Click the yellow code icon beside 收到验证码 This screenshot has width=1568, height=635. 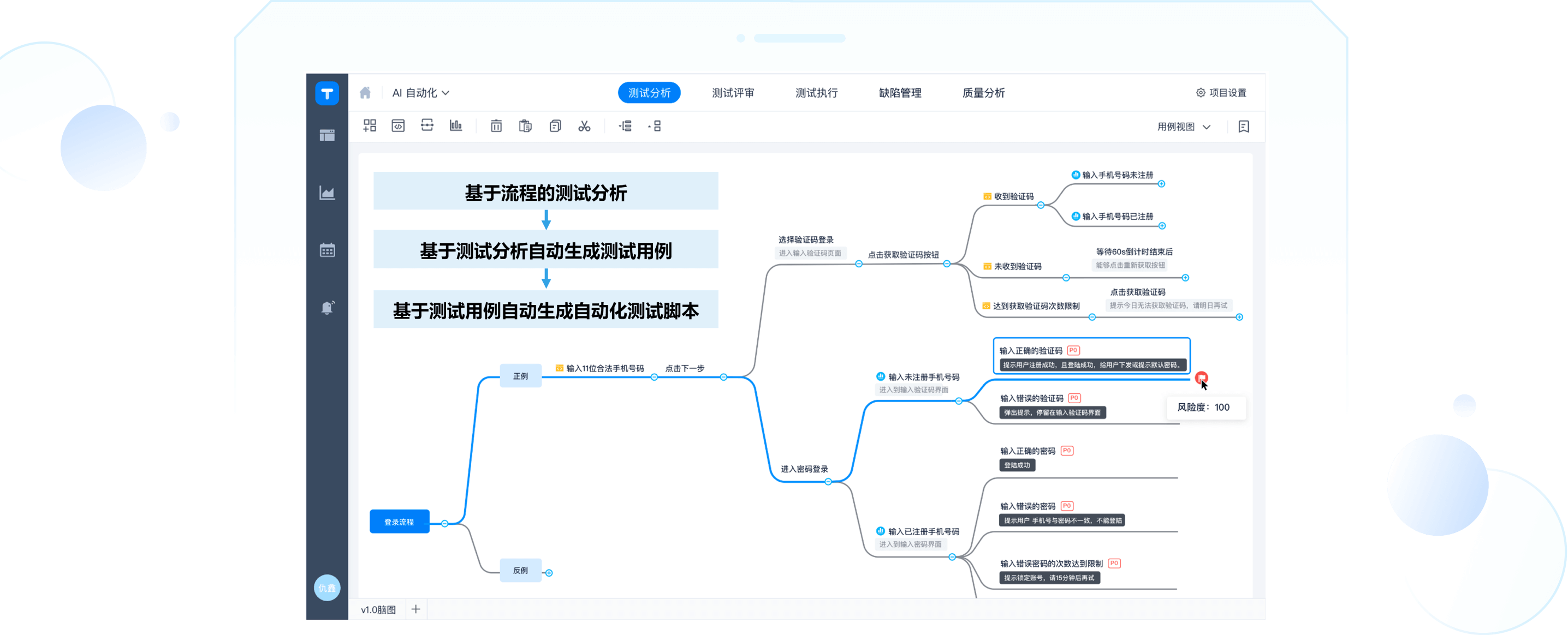[987, 196]
